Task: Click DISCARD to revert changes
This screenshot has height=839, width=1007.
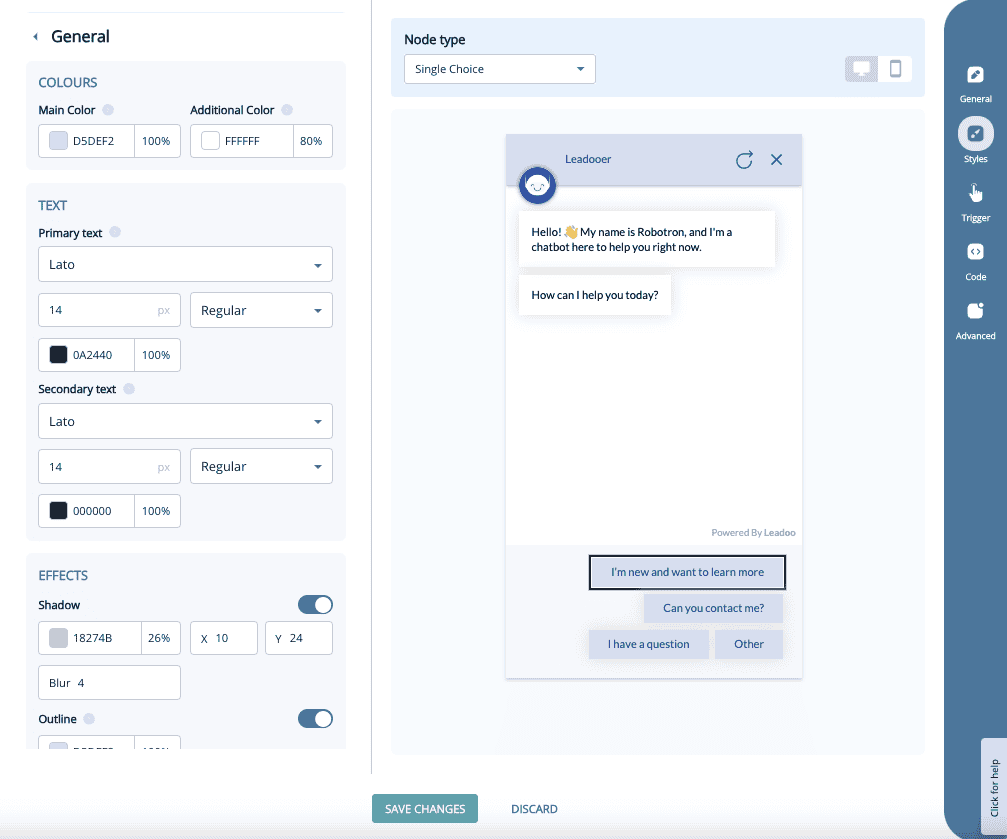Action: (534, 808)
